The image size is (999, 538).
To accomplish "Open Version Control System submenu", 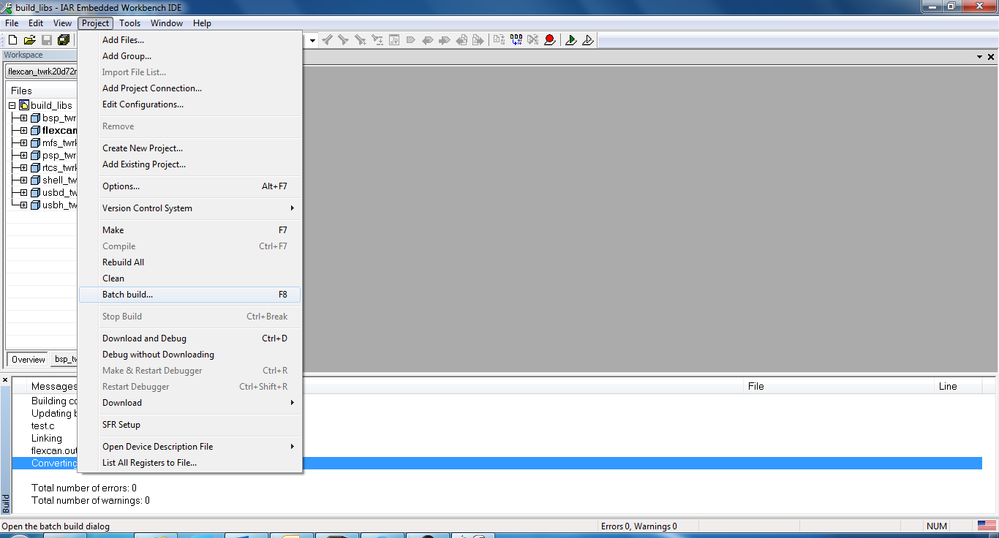I will tap(190, 208).
